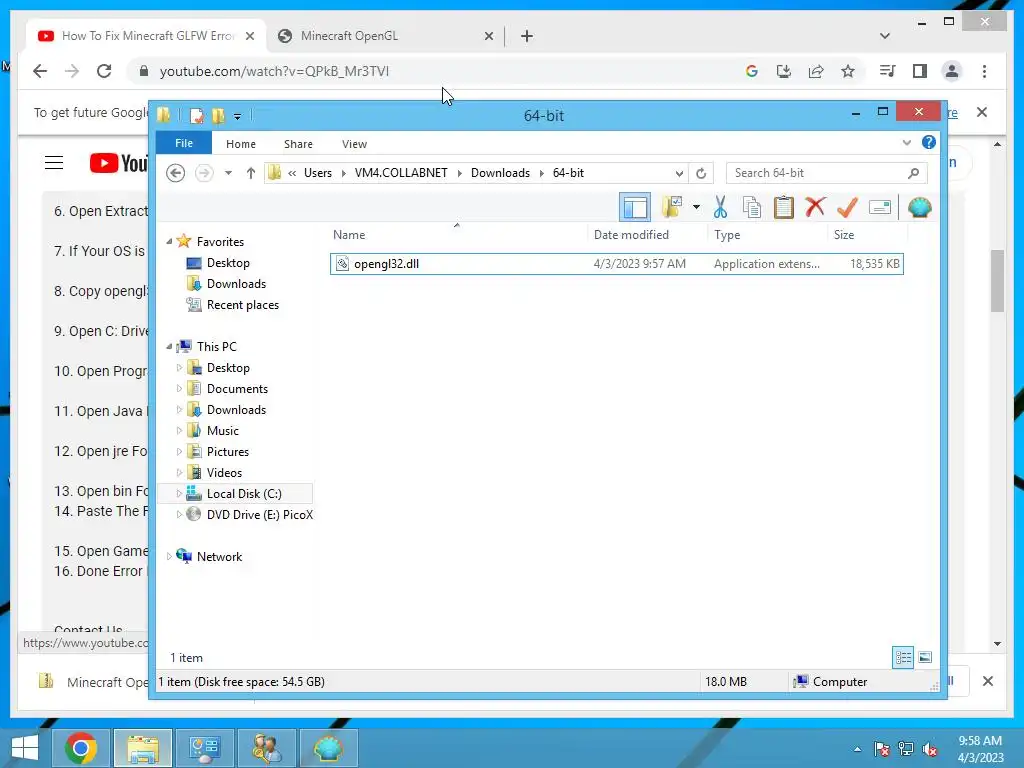The height and width of the screenshot is (768, 1024).
Task: Click the orange checkmark Properties icon
Action: [x=847, y=208]
